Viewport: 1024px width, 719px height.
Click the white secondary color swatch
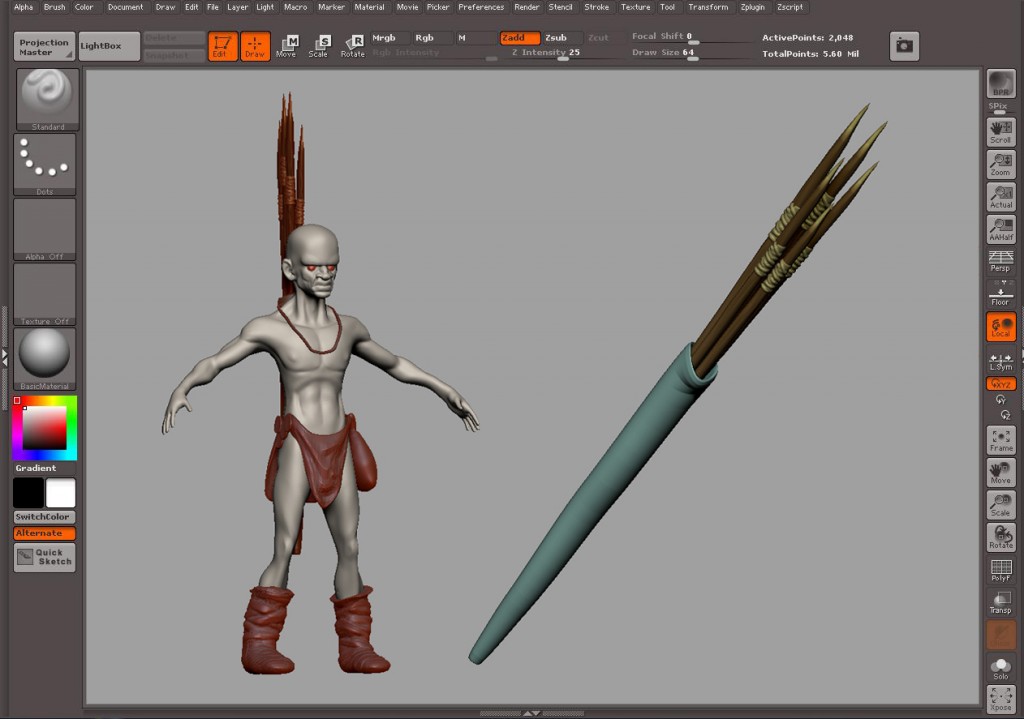(x=61, y=493)
